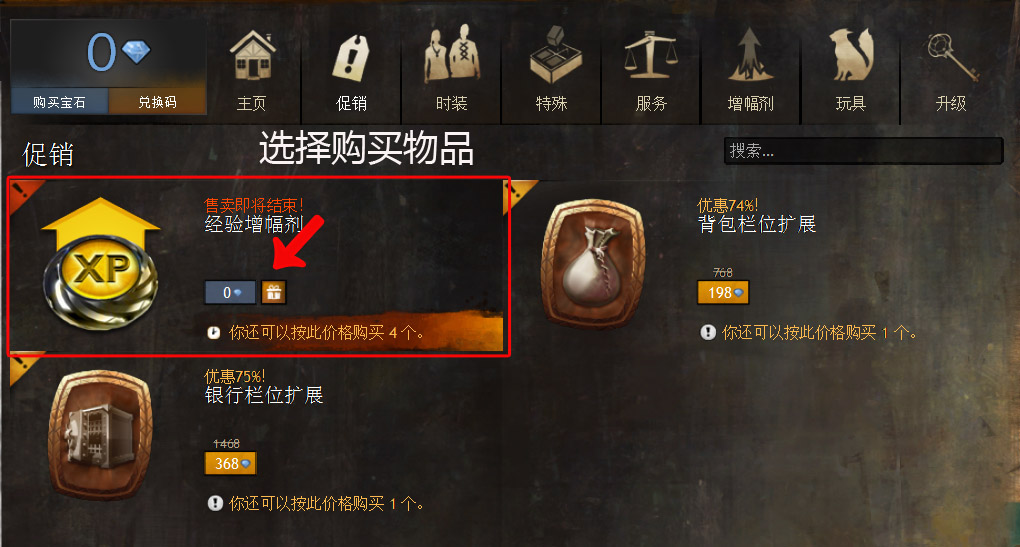Select the 银行栏位扩展 vault thumbnail
Image resolution: width=1020 pixels, height=547 pixels.
click(101, 434)
